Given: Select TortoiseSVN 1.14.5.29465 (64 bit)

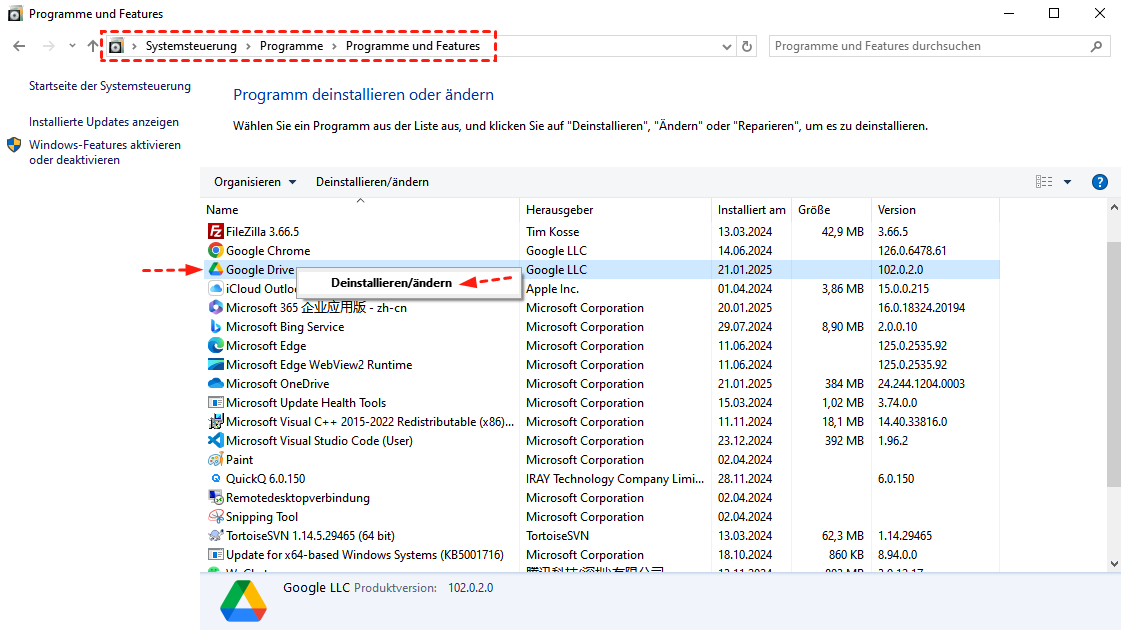Looking at the screenshot, I should point(310,536).
